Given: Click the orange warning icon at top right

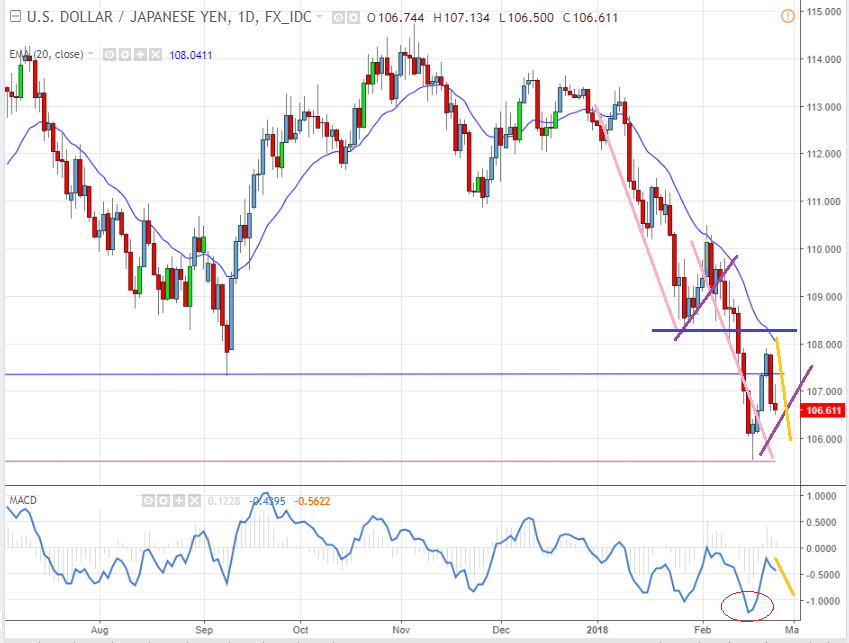Looking at the screenshot, I should 787,16.
